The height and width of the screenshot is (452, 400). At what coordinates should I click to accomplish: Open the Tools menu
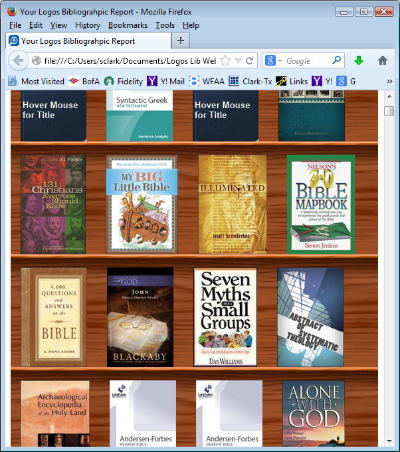pyautogui.click(x=165, y=25)
